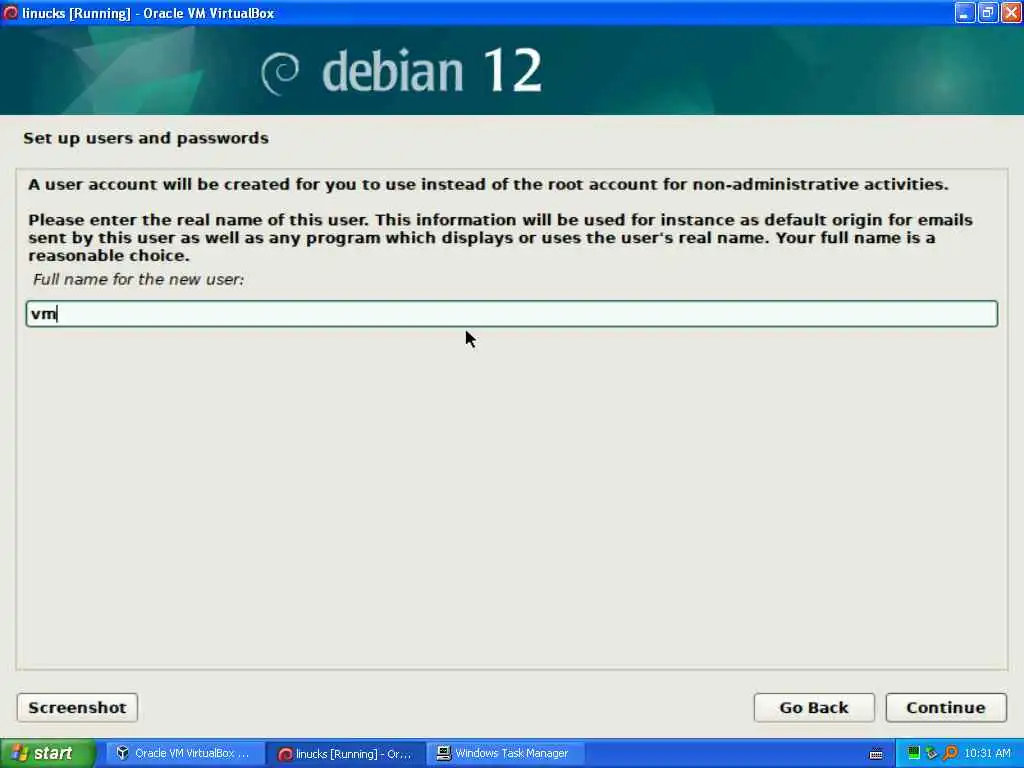
Task: Restore down the linucks VirtualBox window
Action: 988,12
